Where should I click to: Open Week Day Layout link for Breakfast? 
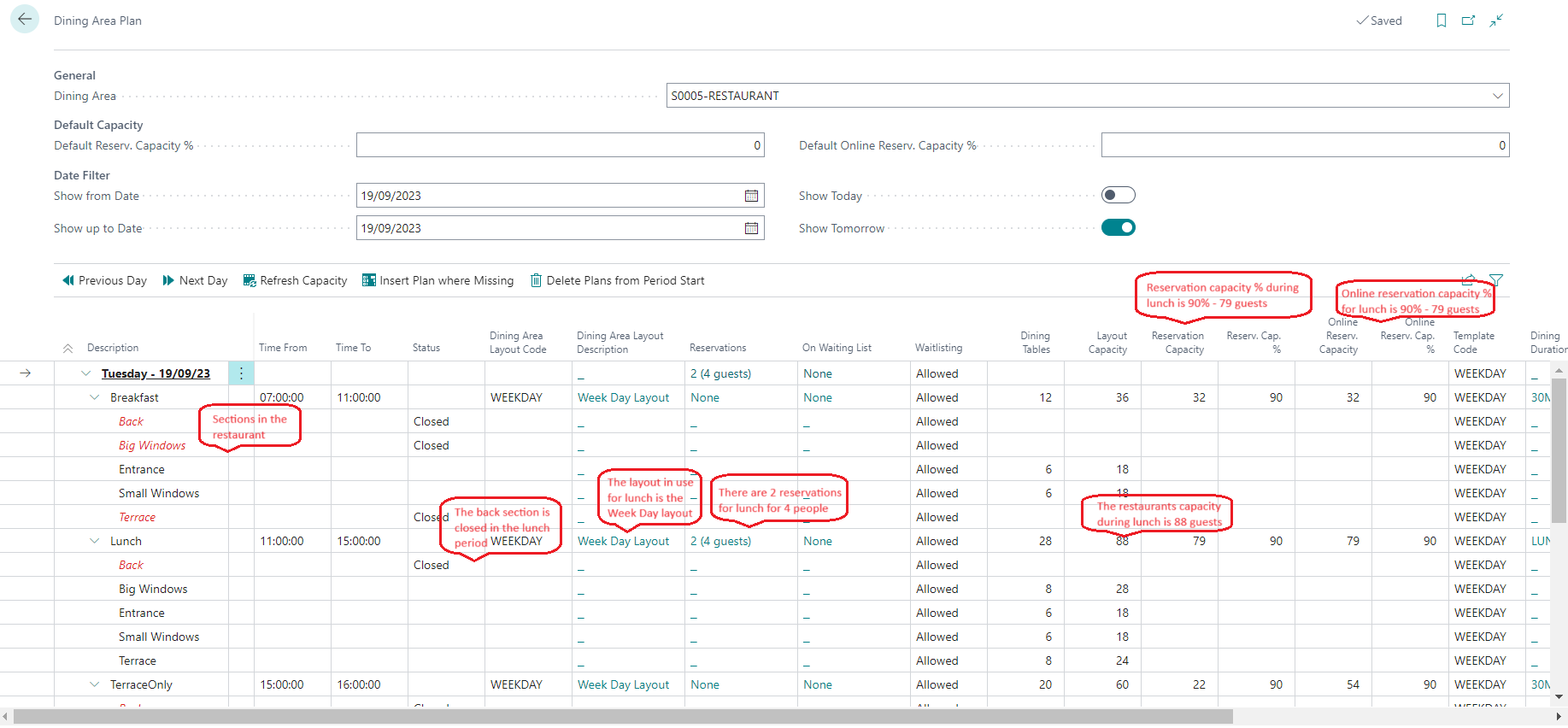623,397
